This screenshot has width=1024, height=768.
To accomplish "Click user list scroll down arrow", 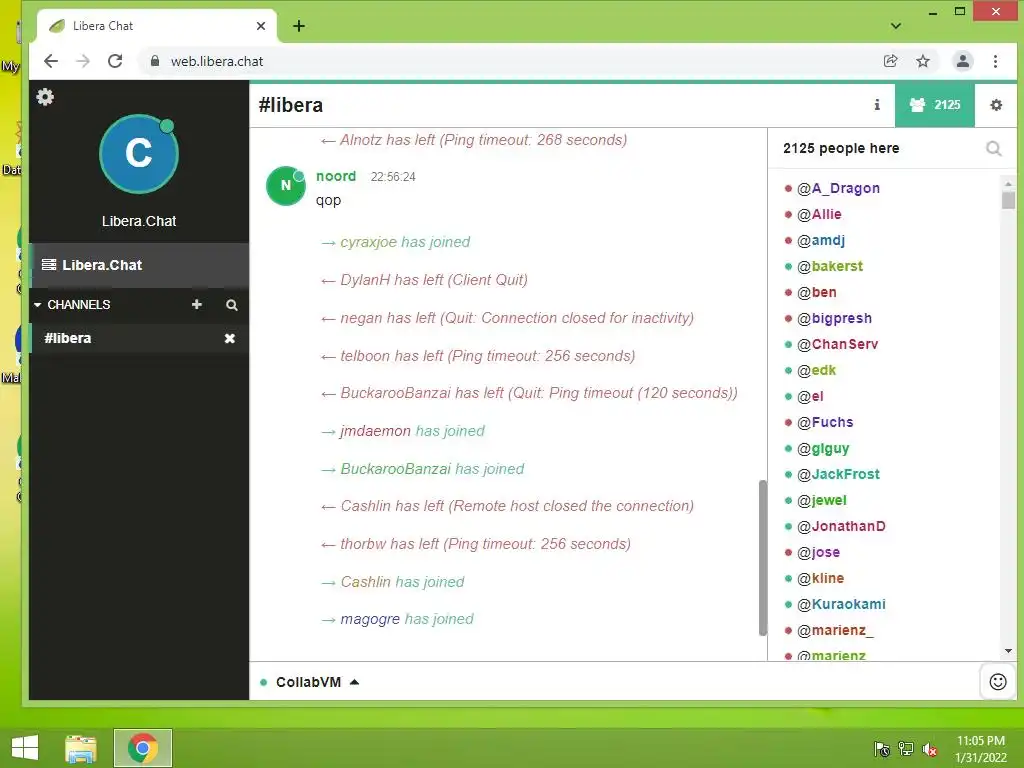I will [1008, 651].
